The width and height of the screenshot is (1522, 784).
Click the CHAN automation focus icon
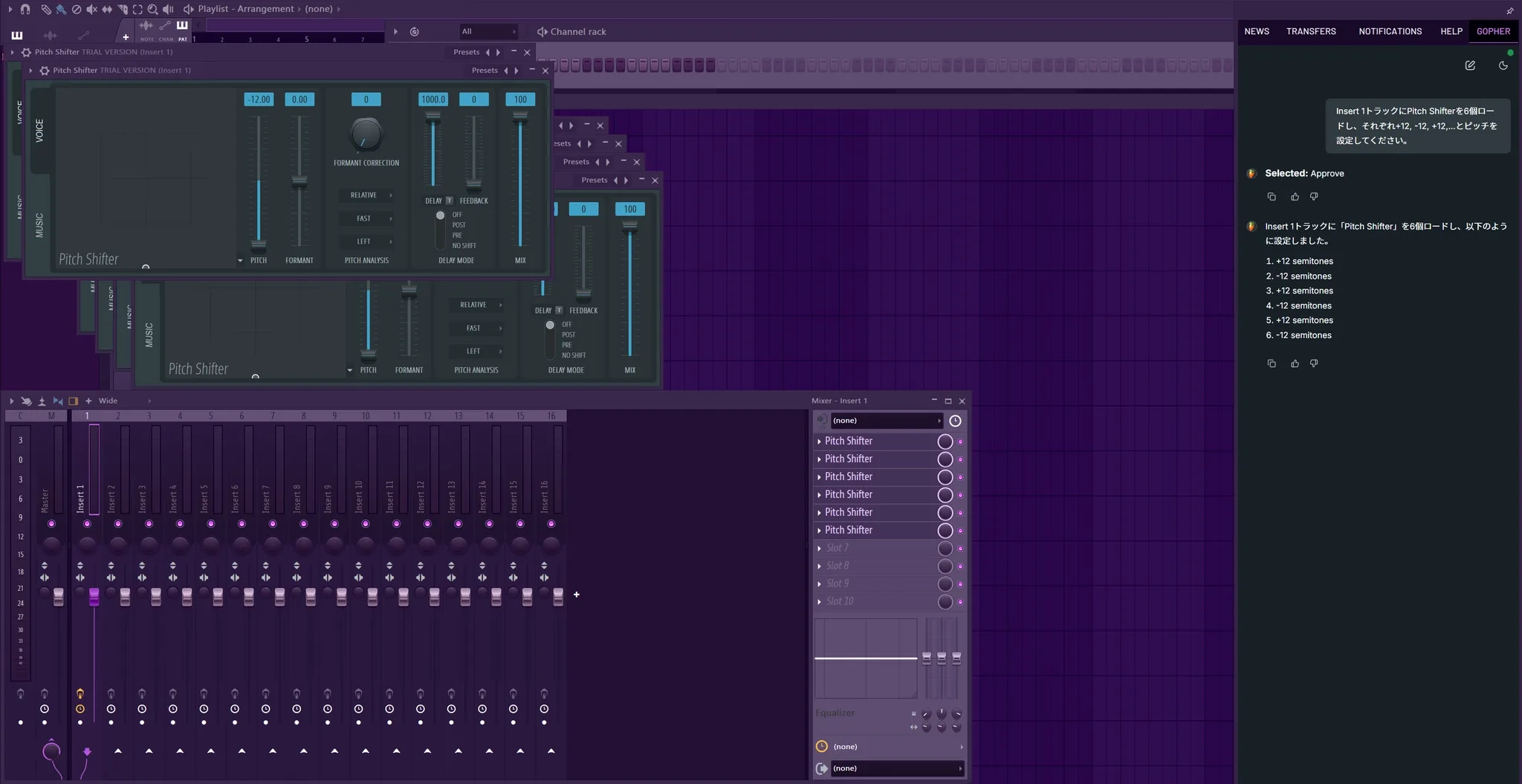165,27
